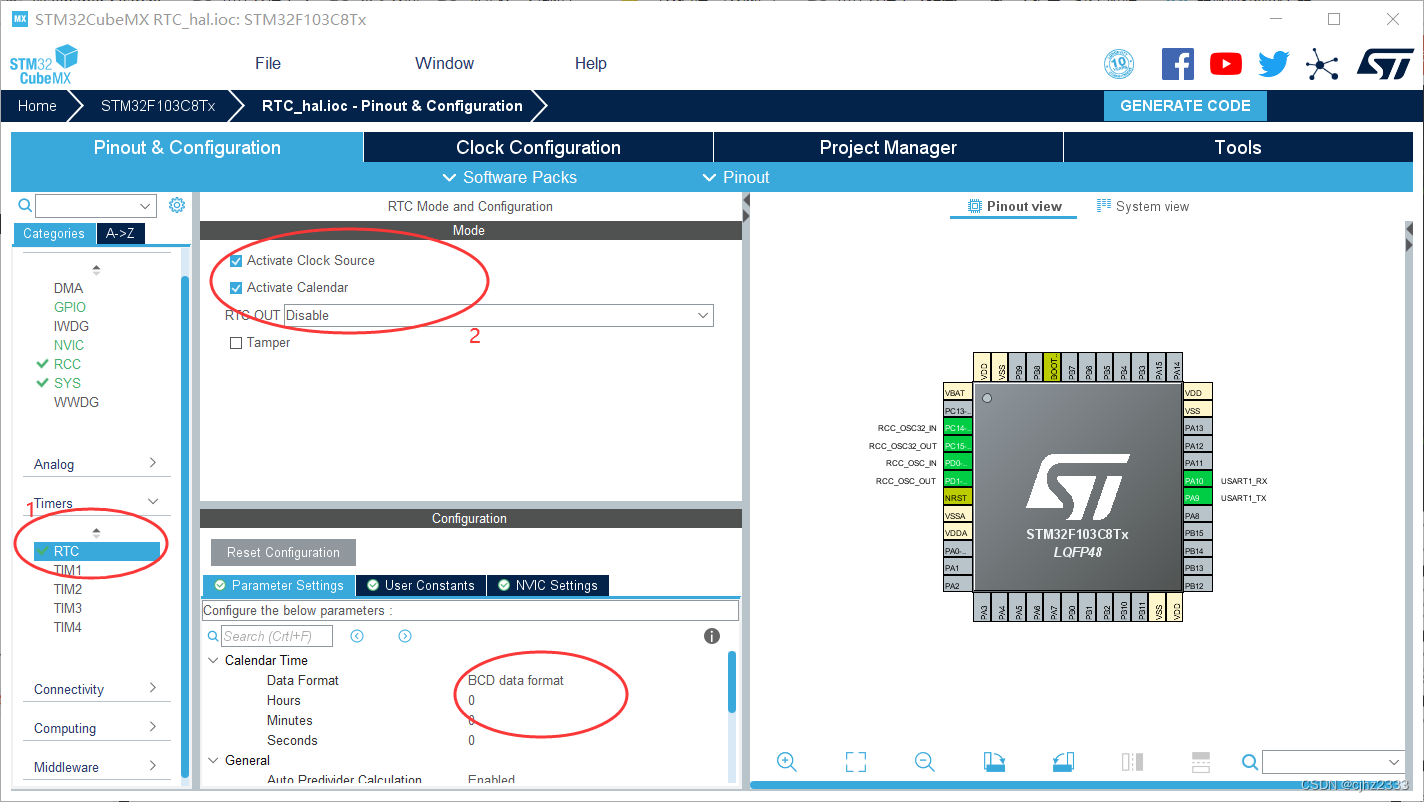
Task: Click the Reset Configuration button
Action: tap(283, 552)
